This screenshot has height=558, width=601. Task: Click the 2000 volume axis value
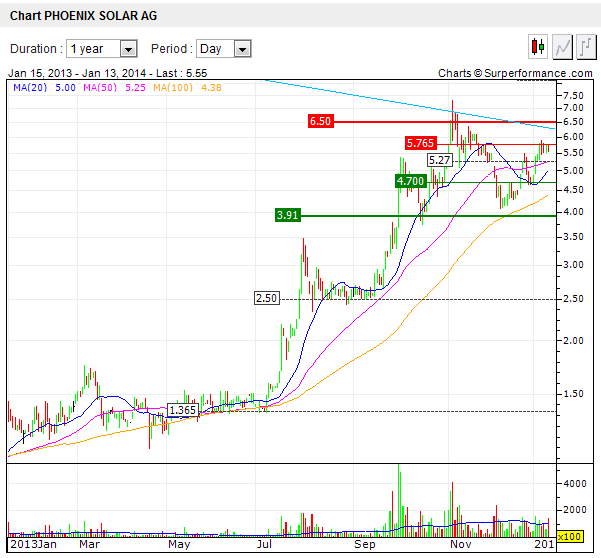coord(575,510)
